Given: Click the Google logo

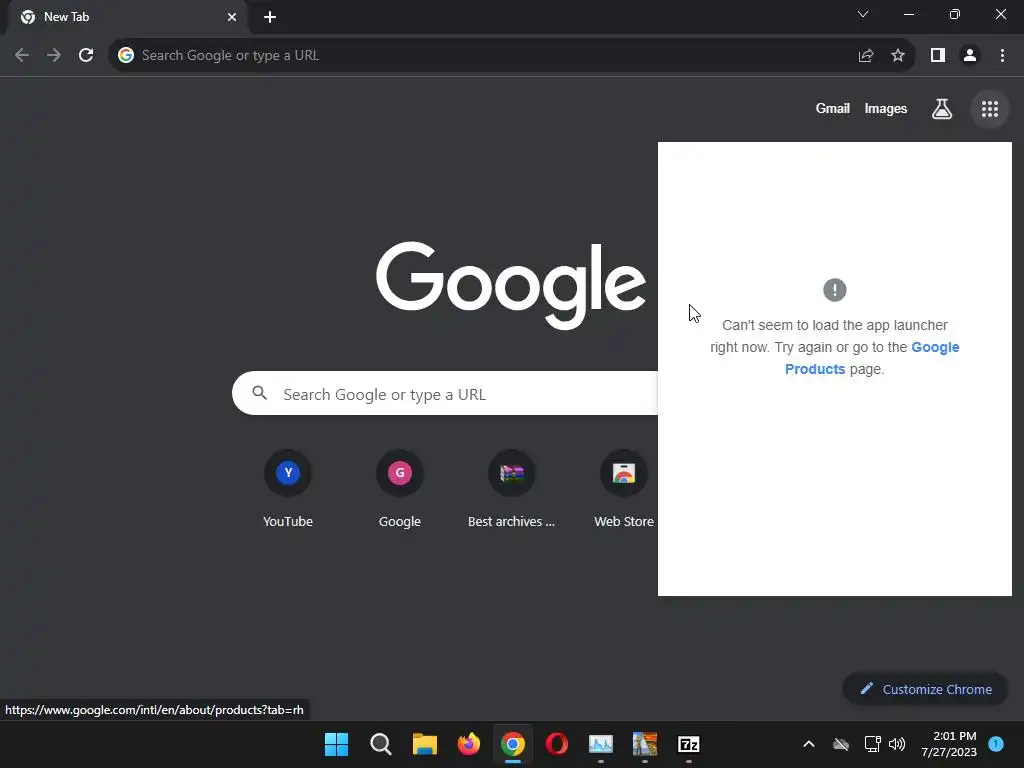Looking at the screenshot, I should pos(511,285).
